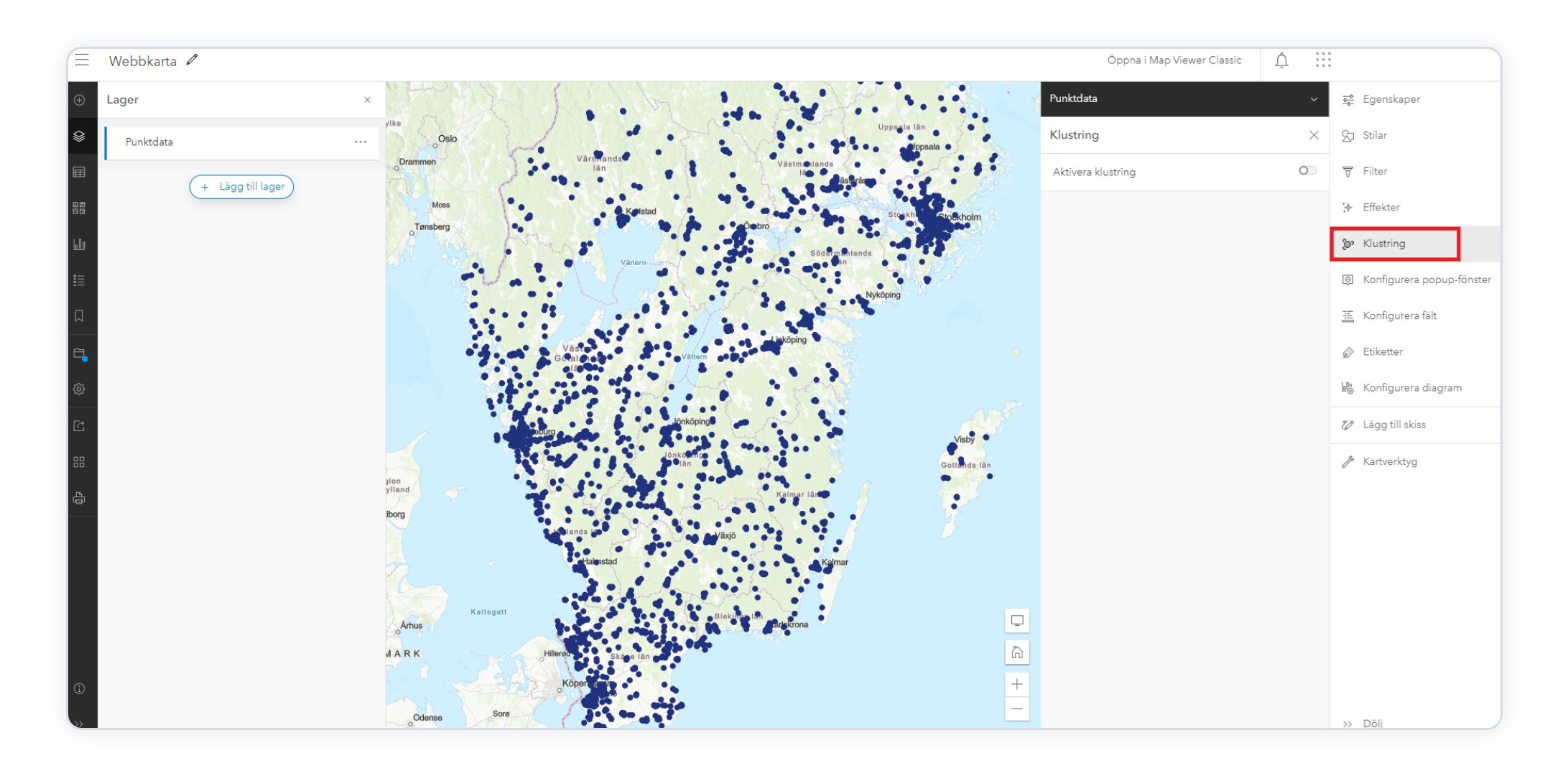The image size is (1568, 776).
Task: Open Punktdata layer options ellipsis menu
Action: click(361, 142)
